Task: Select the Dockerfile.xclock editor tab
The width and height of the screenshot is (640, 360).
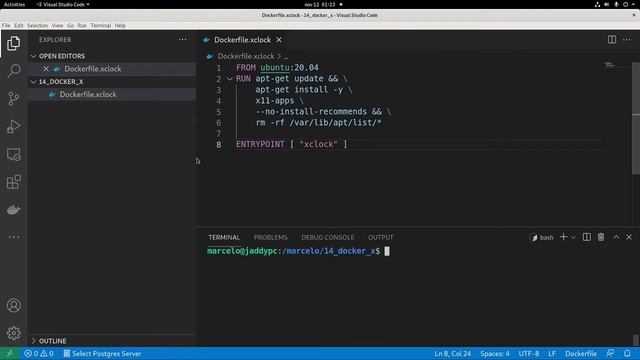Action: (x=242, y=40)
